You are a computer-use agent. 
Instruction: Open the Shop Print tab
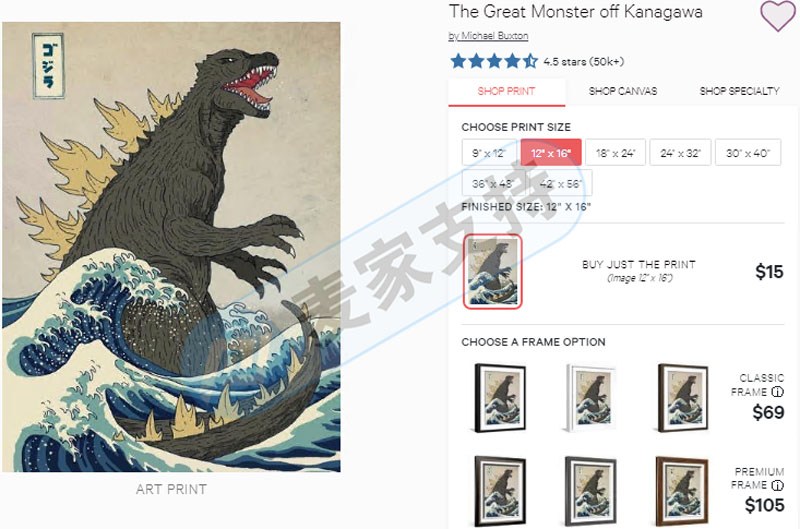pos(507,91)
